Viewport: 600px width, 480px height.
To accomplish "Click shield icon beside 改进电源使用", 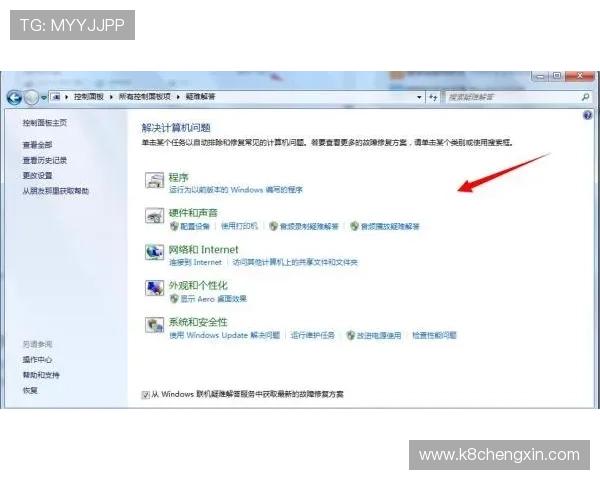I will coord(351,335).
